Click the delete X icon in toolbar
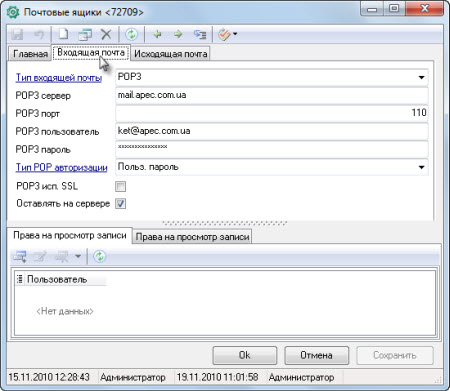This screenshot has height=391, width=450. [x=106, y=34]
